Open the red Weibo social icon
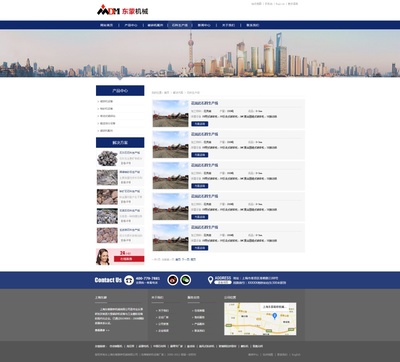The image size is (400, 362). (173, 280)
